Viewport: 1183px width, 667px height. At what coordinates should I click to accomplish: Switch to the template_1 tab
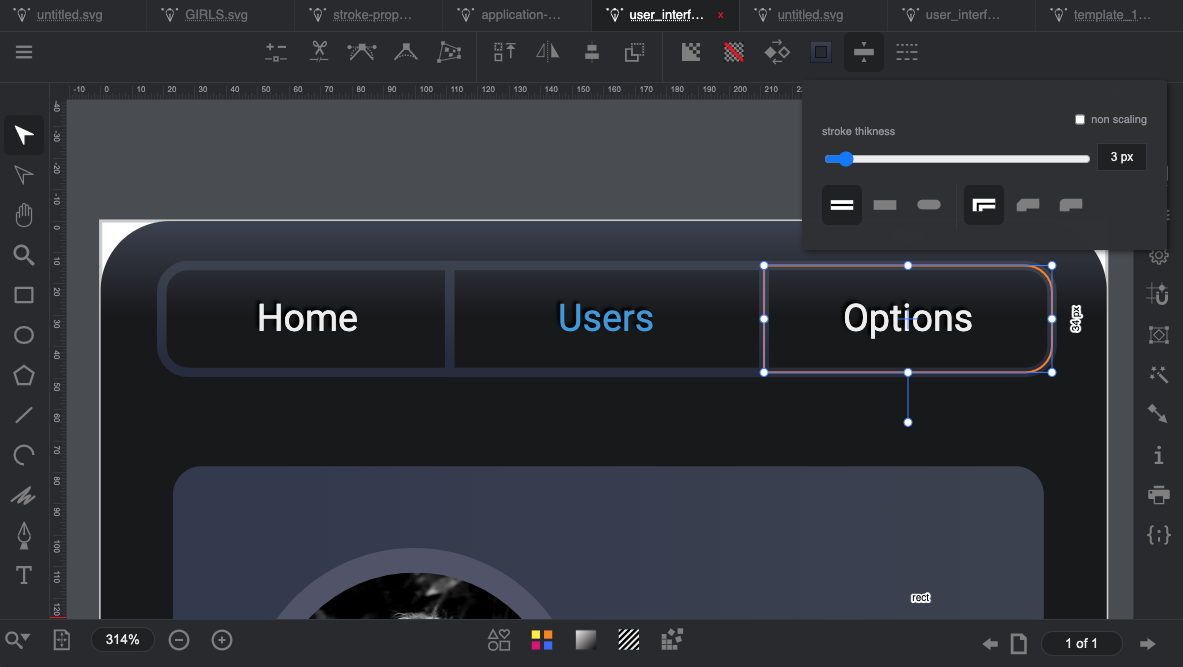pyautogui.click(x=1110, y=15)
